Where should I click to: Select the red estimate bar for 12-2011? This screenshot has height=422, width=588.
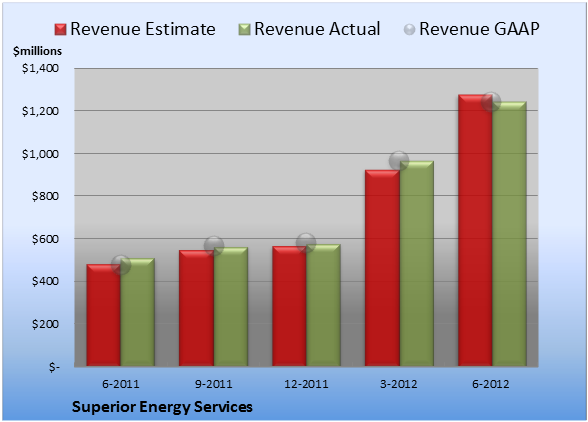coord(289,306)
